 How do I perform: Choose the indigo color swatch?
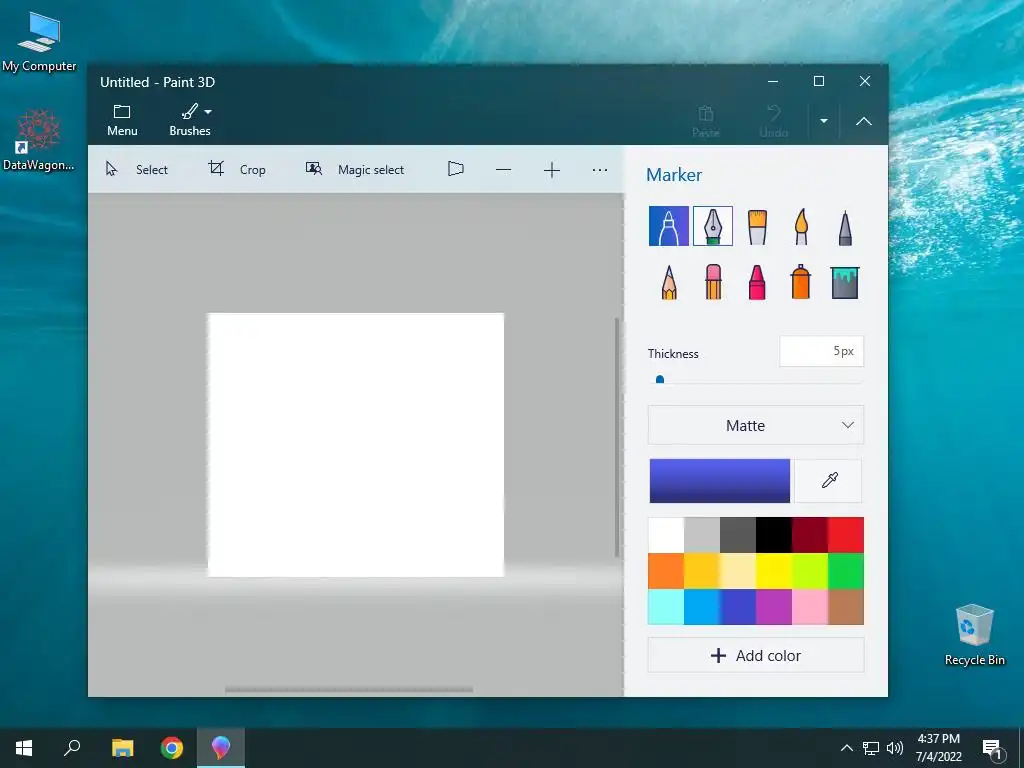(738, 607)
